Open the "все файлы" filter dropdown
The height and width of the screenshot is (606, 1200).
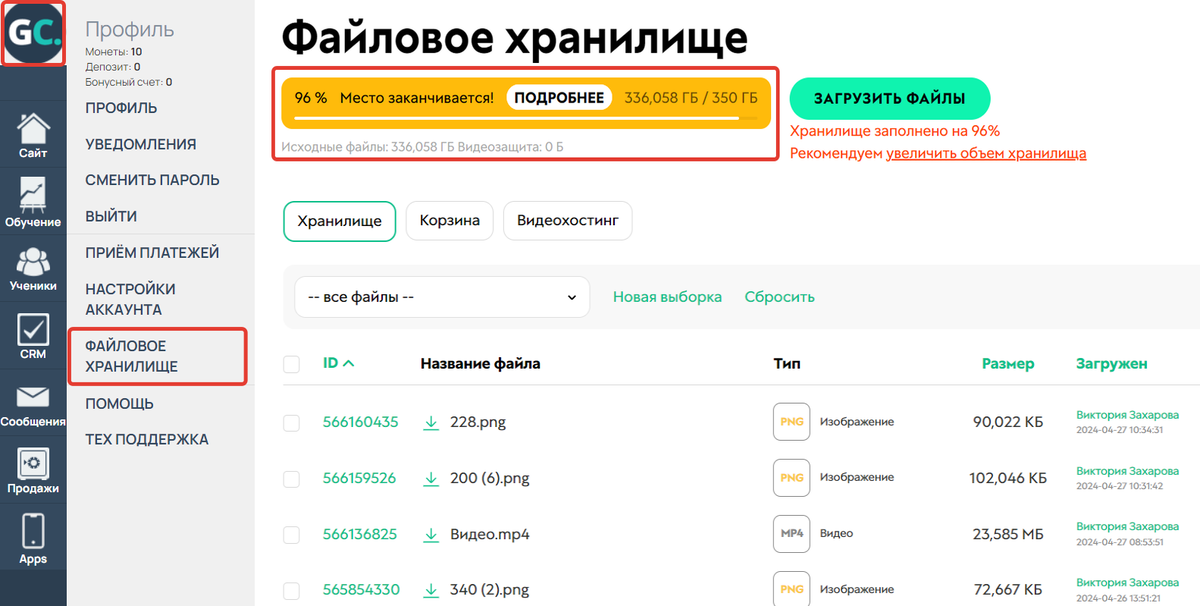441,297
